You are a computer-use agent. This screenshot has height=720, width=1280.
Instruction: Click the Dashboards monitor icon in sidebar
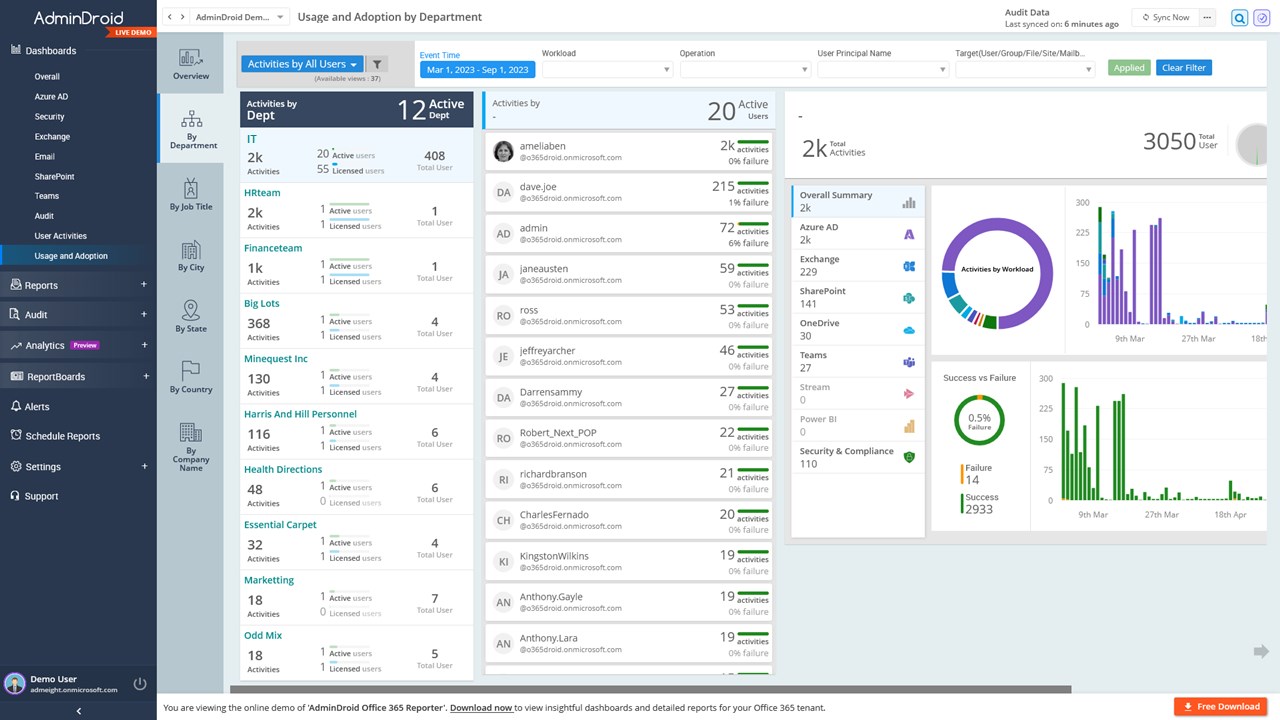15,51
